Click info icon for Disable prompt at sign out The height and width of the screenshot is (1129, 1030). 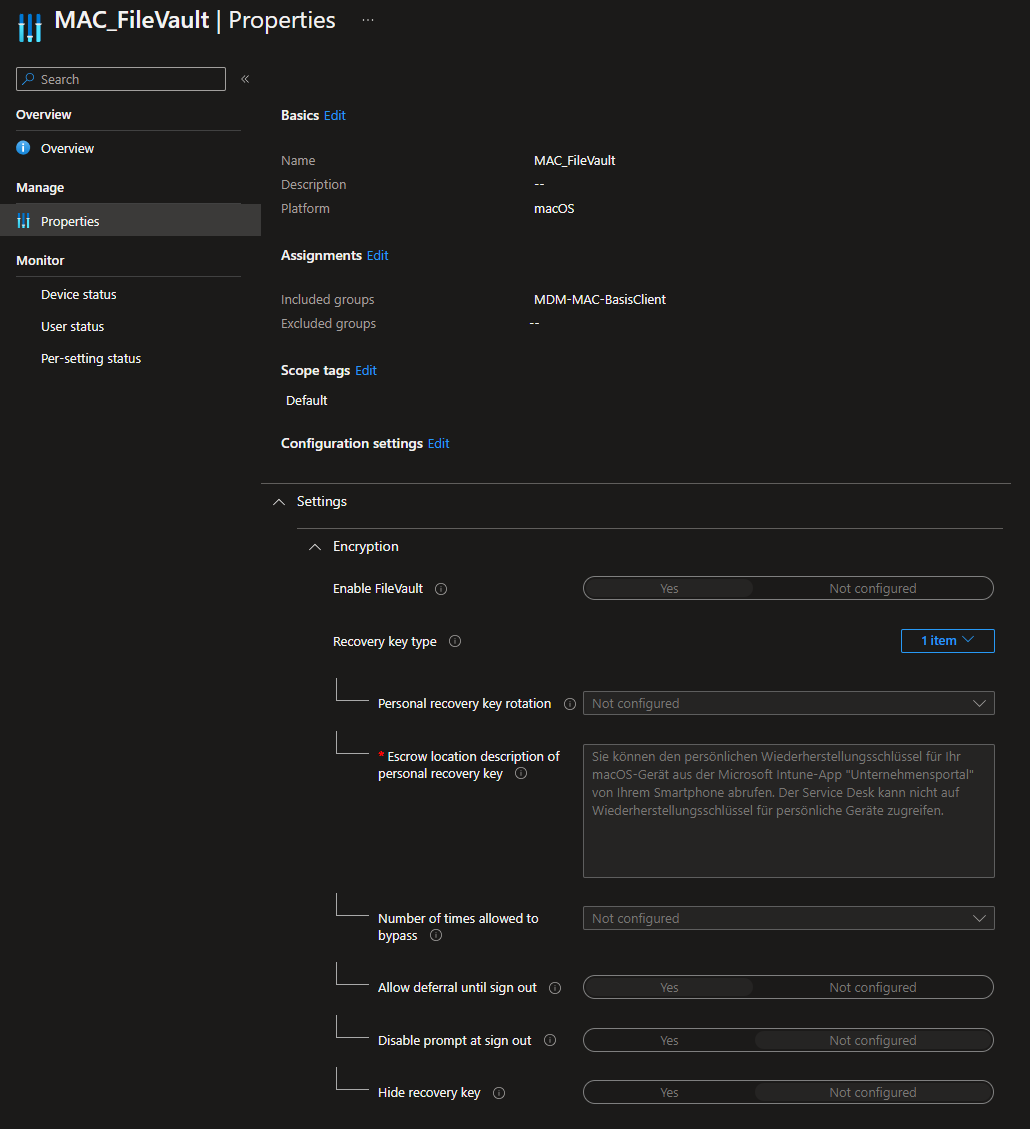(x=550, y=1041)
